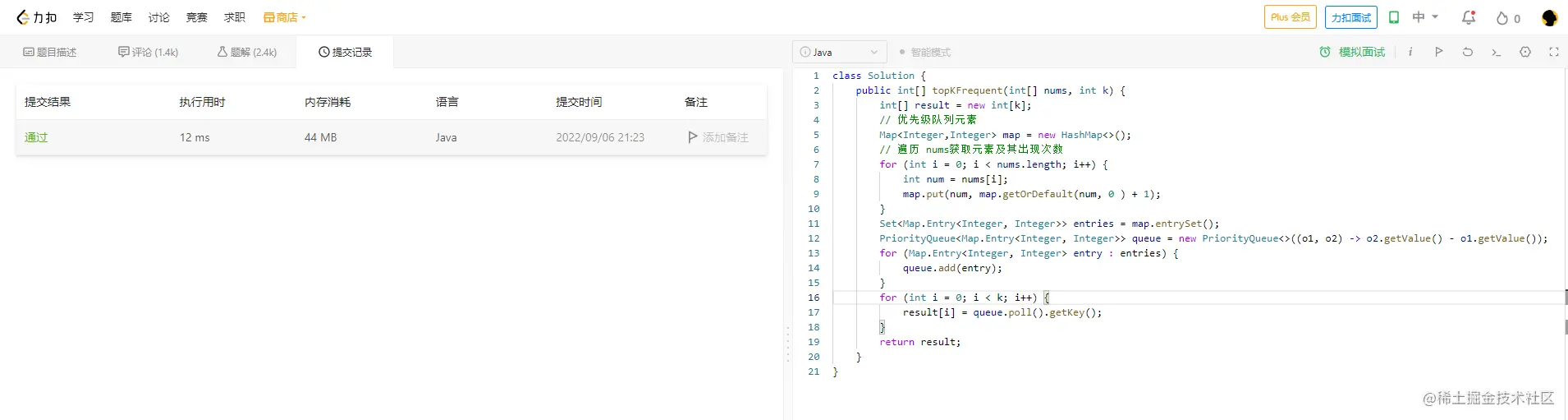1568x420 pixels.
Task: Click the Java cell in the submission row
Action: pyautogui.click(x=447, y=137)
